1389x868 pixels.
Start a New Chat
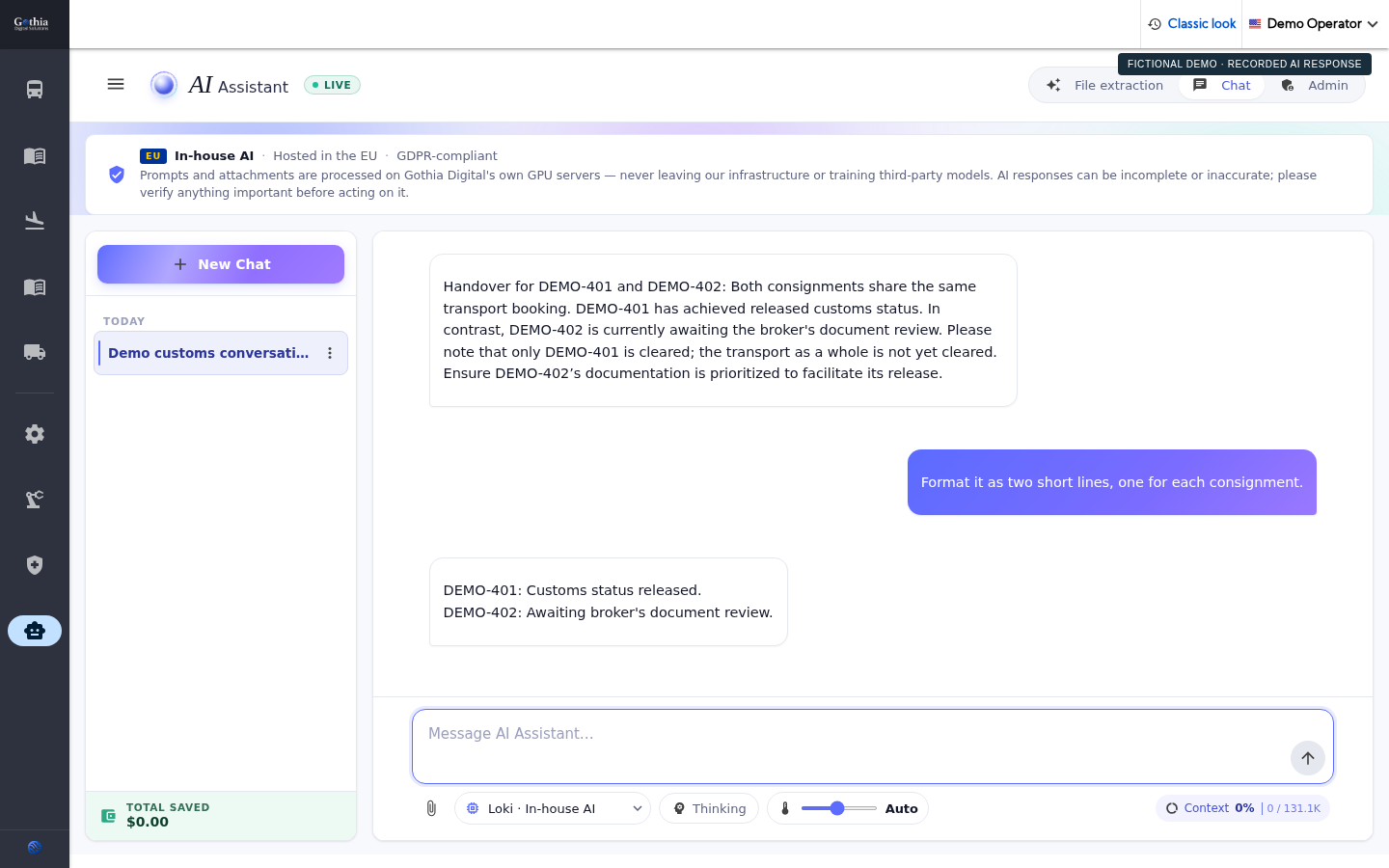click(221, 264)
